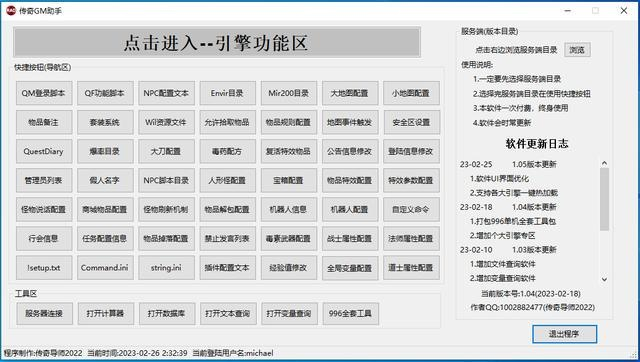Open the QM登录脚本 shortcut
The width and height of the screenshot is (640, 362).
[44, 93]
